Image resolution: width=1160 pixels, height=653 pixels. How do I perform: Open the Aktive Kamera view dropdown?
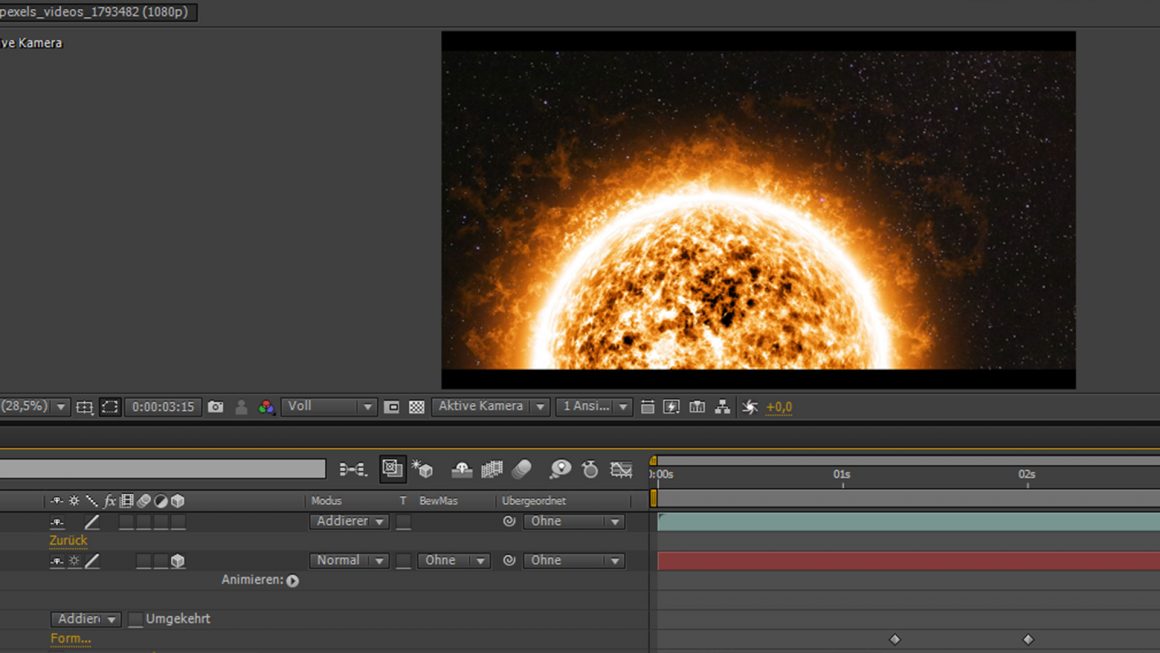(490, 407)
